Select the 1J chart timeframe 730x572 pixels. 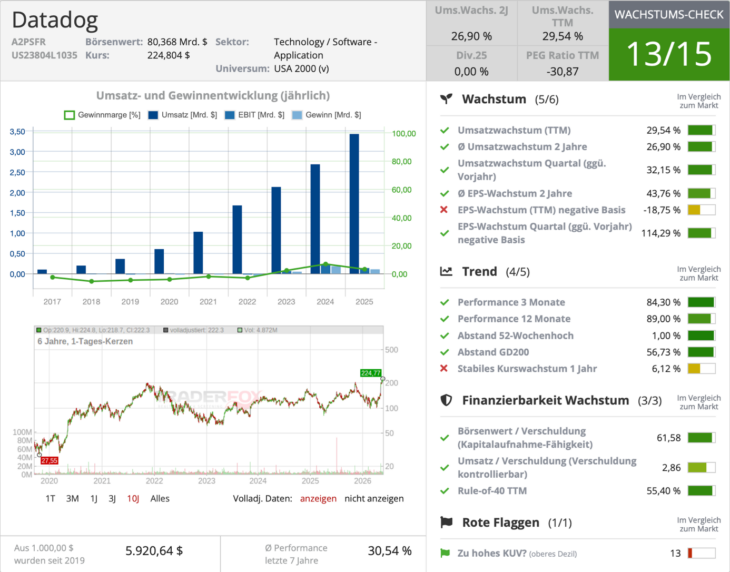pos(94,498)
